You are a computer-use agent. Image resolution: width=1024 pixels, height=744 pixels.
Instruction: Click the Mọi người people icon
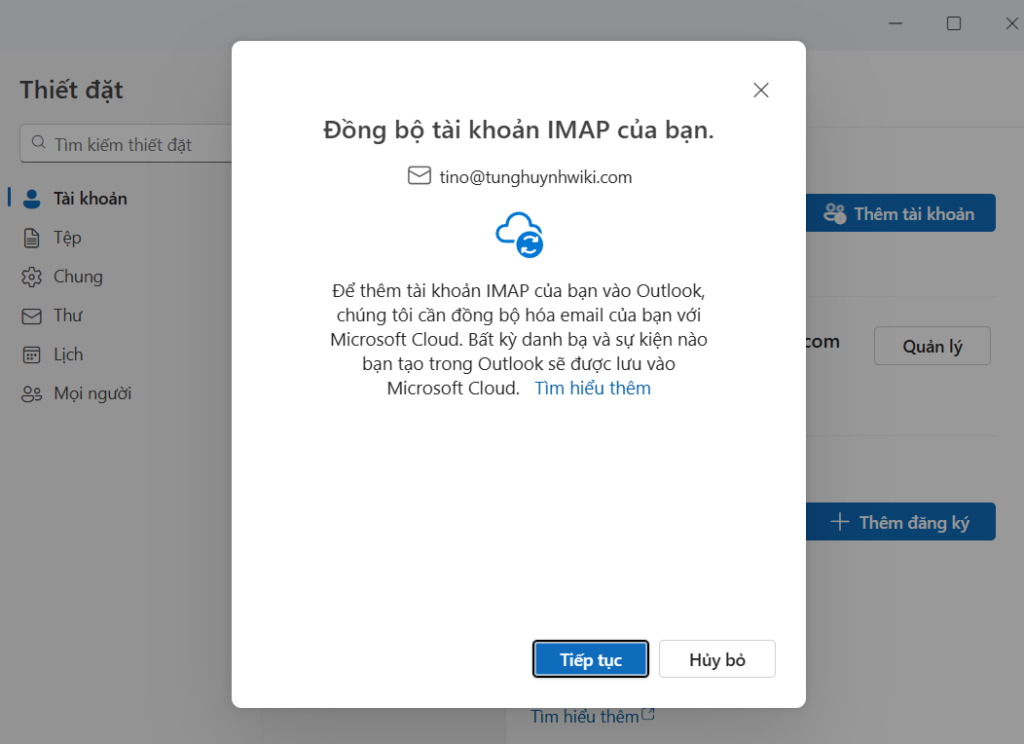[x=31, y=394]
